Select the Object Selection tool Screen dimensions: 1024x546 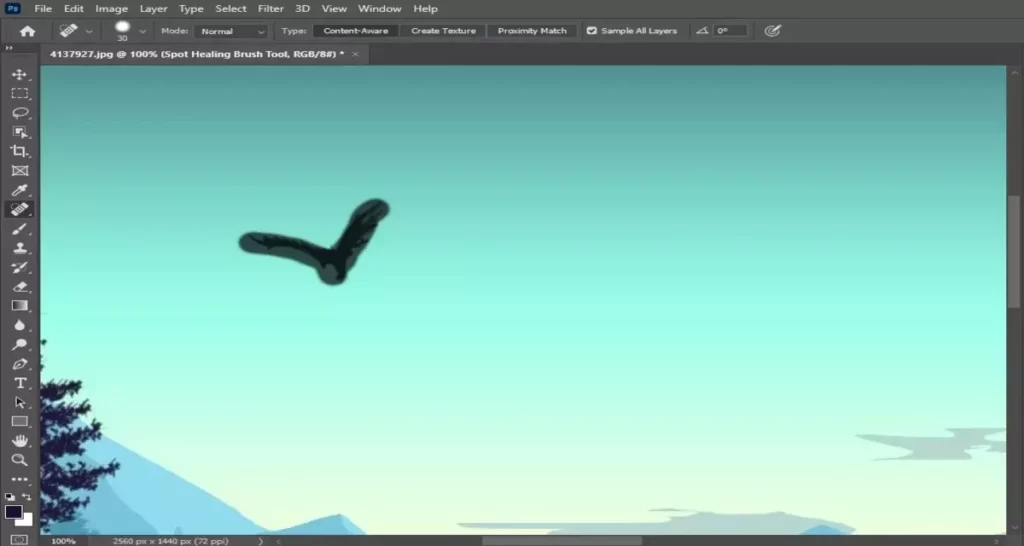tap(20, 133)
